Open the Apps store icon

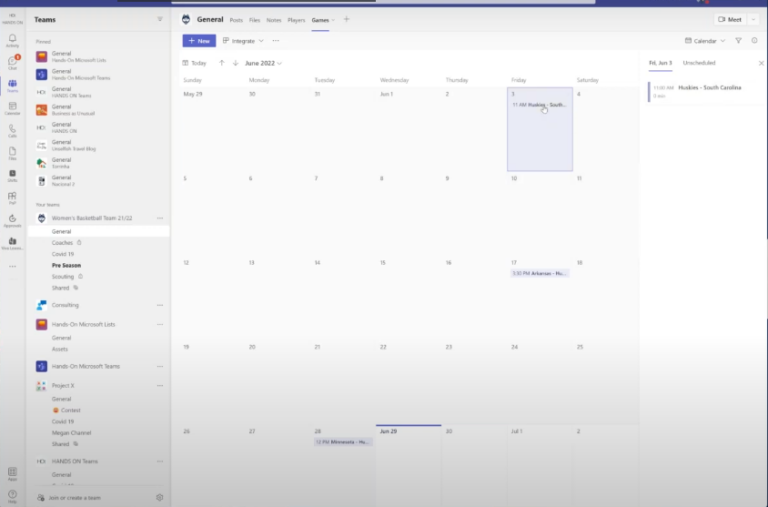click(12, 474)
